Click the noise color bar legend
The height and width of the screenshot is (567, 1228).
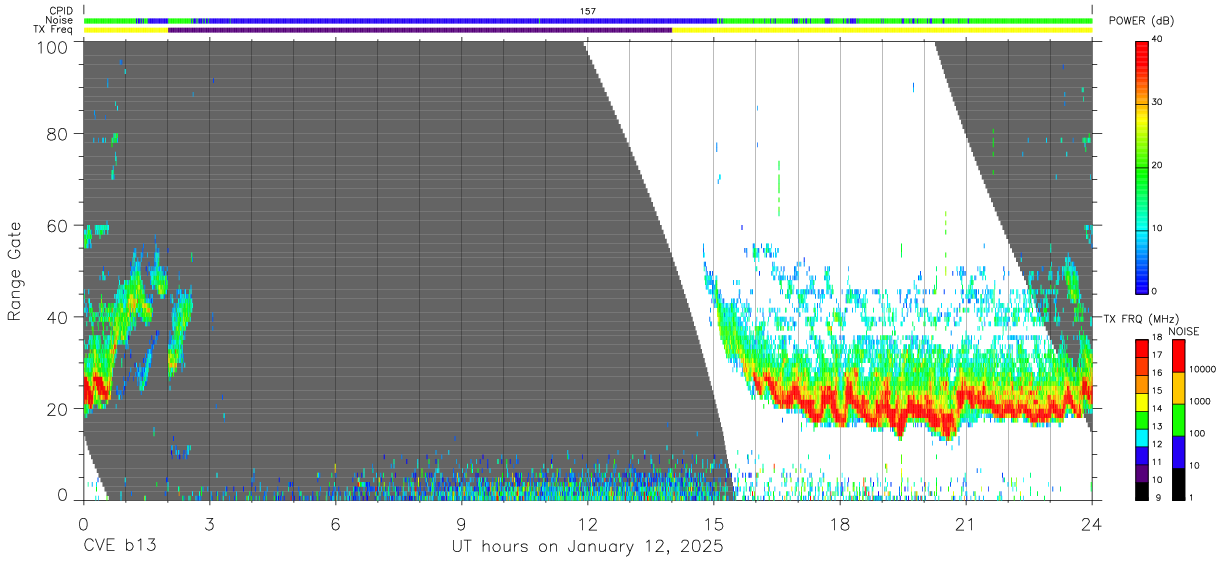tap(1179, 420)
